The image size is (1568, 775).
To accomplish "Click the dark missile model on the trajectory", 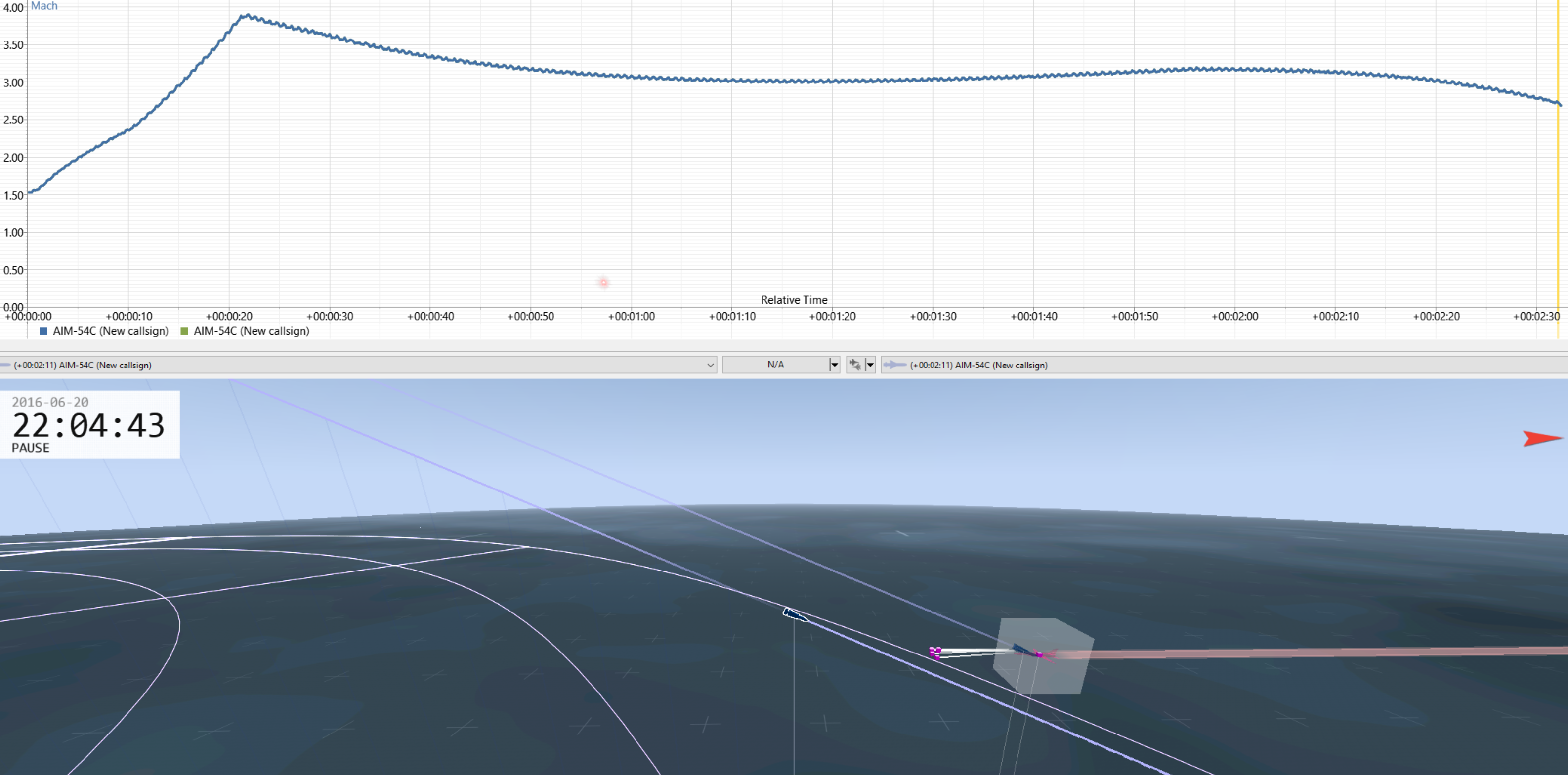I will tap(795, 615).
